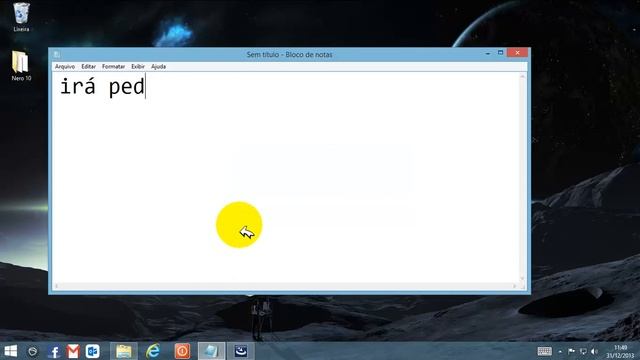Open File Explorer from the taskbar
Image resolution: width=640 pixels, height=360 pixels.
coord(124,351)
